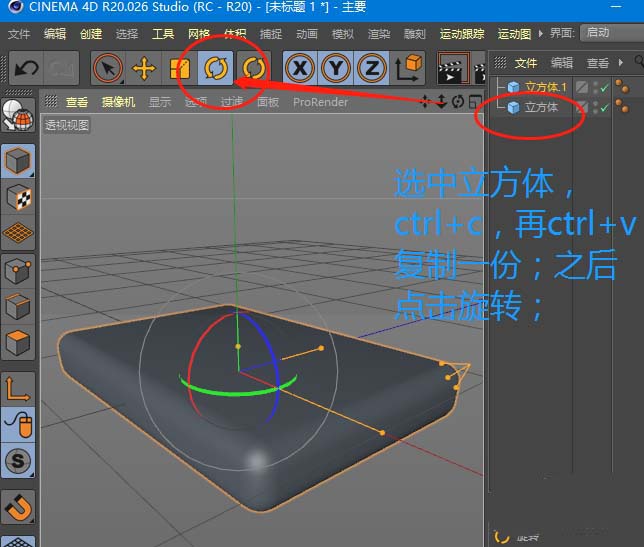Viewport: 644px width, 547px height.
Task: Switch to Edges mode
Action: 18,307
